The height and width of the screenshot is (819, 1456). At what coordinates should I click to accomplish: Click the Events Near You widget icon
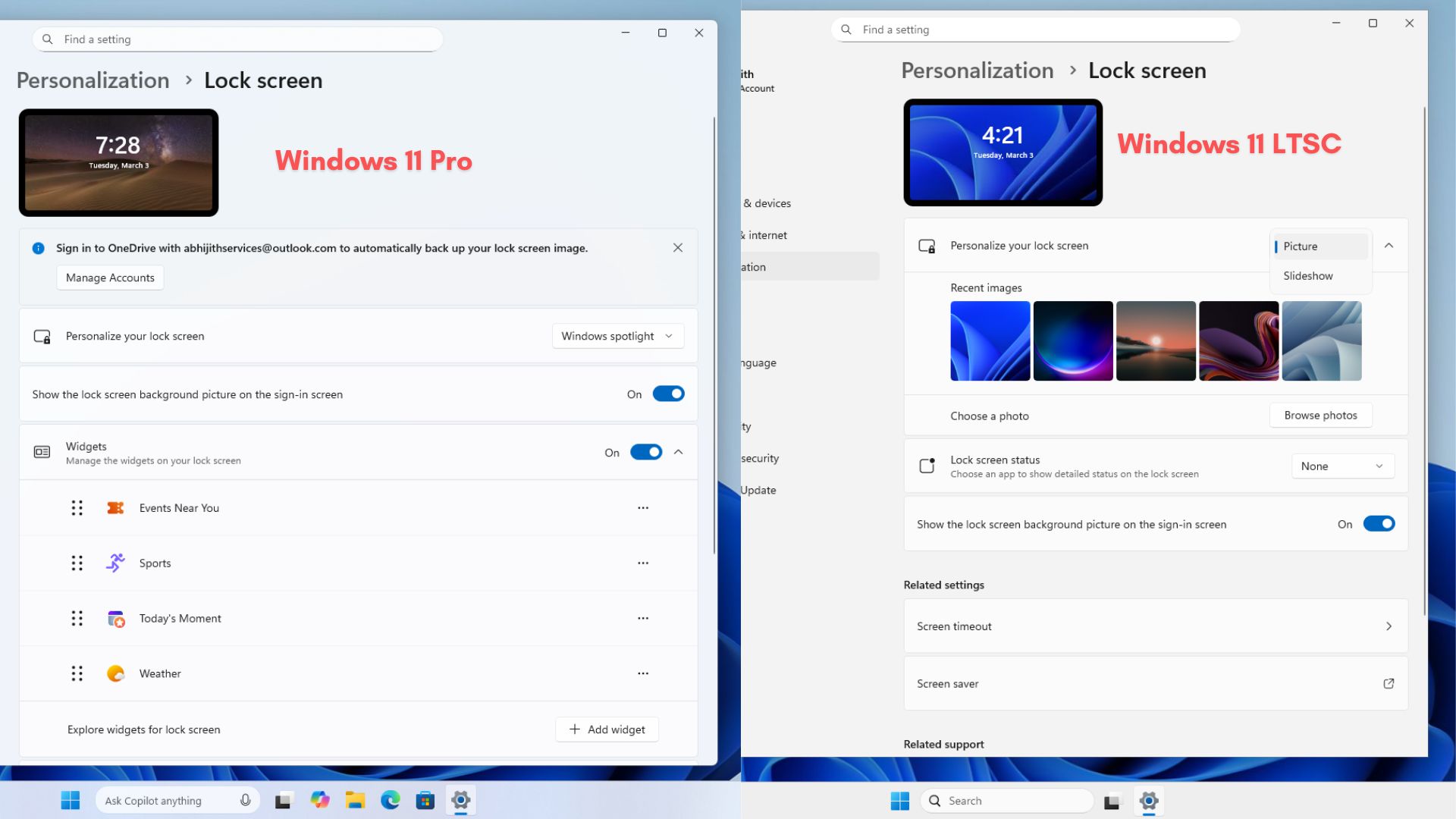115,508
